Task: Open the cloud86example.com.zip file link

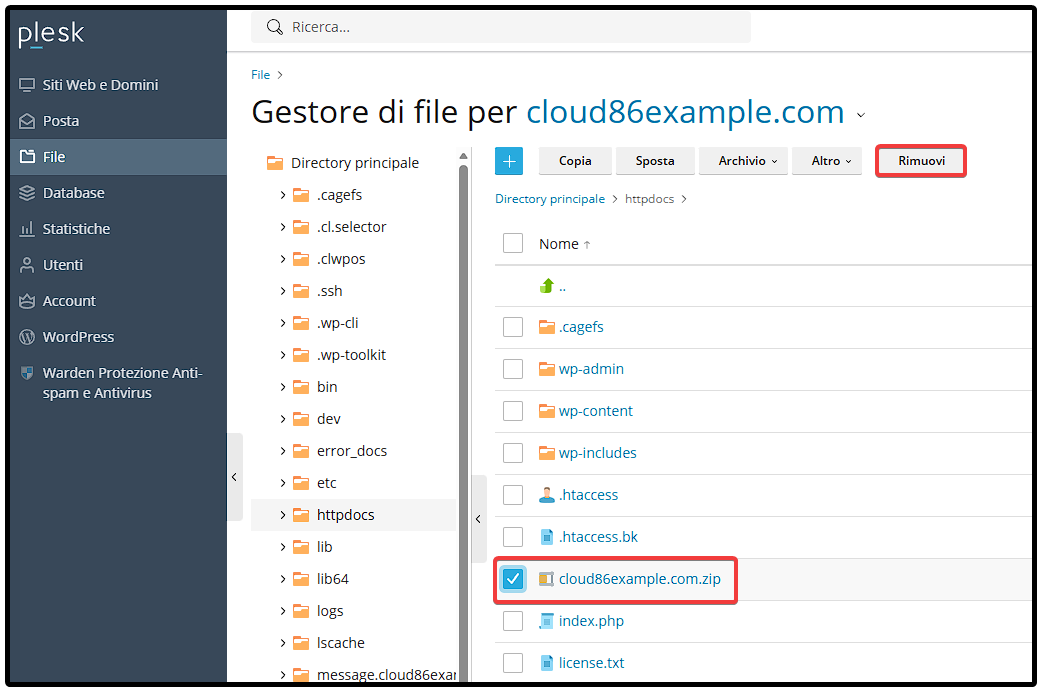Action: click(639, 579)
